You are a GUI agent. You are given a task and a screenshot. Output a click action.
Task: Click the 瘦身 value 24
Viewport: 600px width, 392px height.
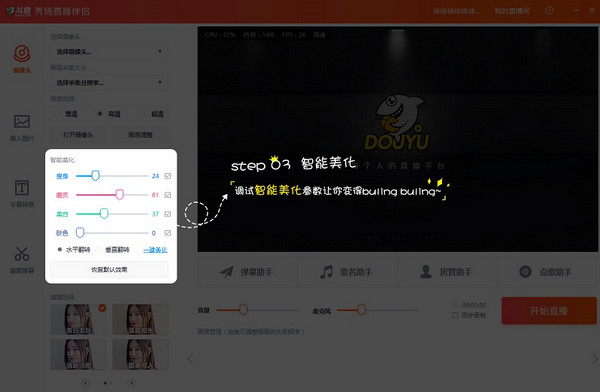(x=155, y=176)
